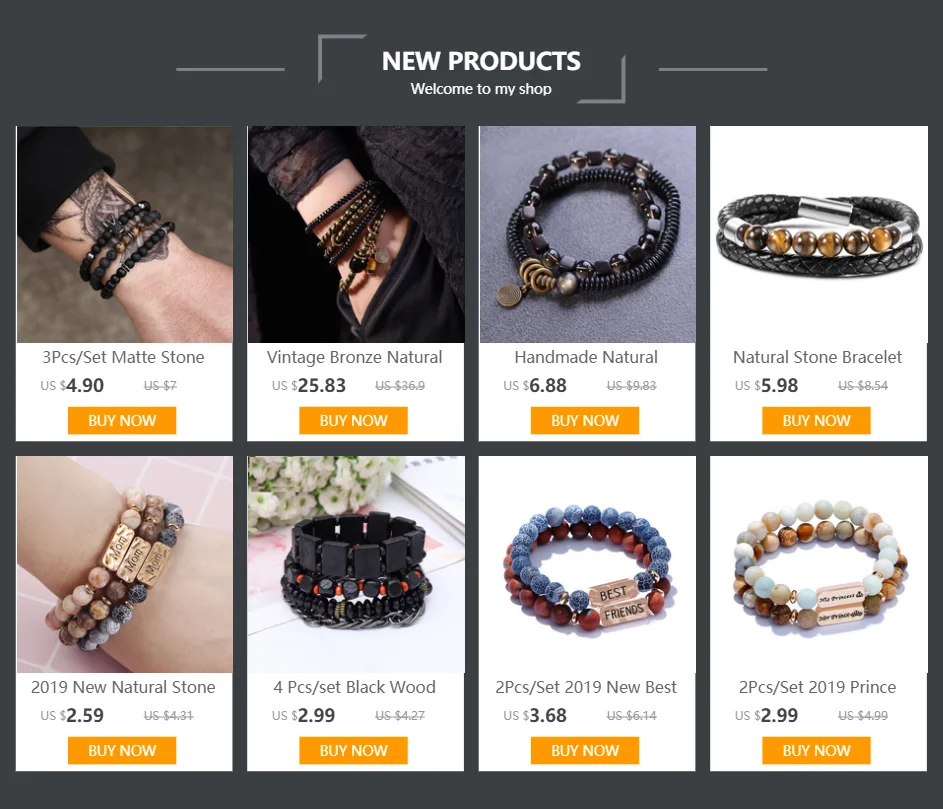This screenshot has height=809, width=943.
Task: Buy the 2Pcs/Set 2019 Prince bracelets
Action: pyautogui.click(x=817, y=751)
